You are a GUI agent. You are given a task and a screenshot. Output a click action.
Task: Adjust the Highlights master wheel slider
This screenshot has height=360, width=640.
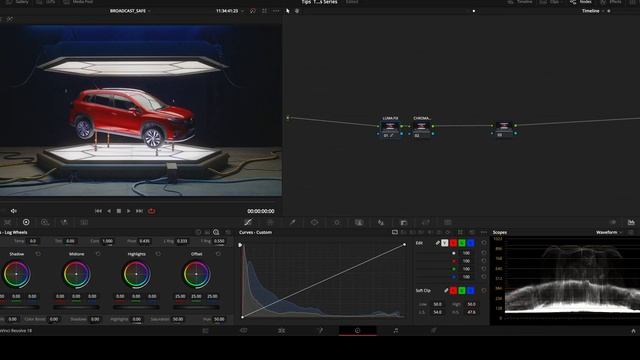click(x=136, y=307)
